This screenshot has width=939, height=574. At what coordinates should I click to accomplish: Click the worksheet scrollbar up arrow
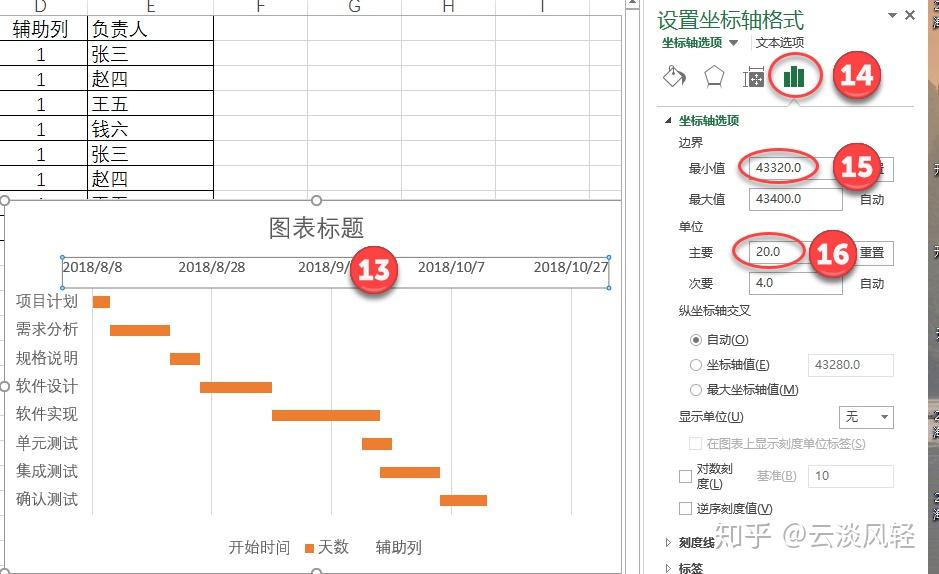[x=632, y=4]
